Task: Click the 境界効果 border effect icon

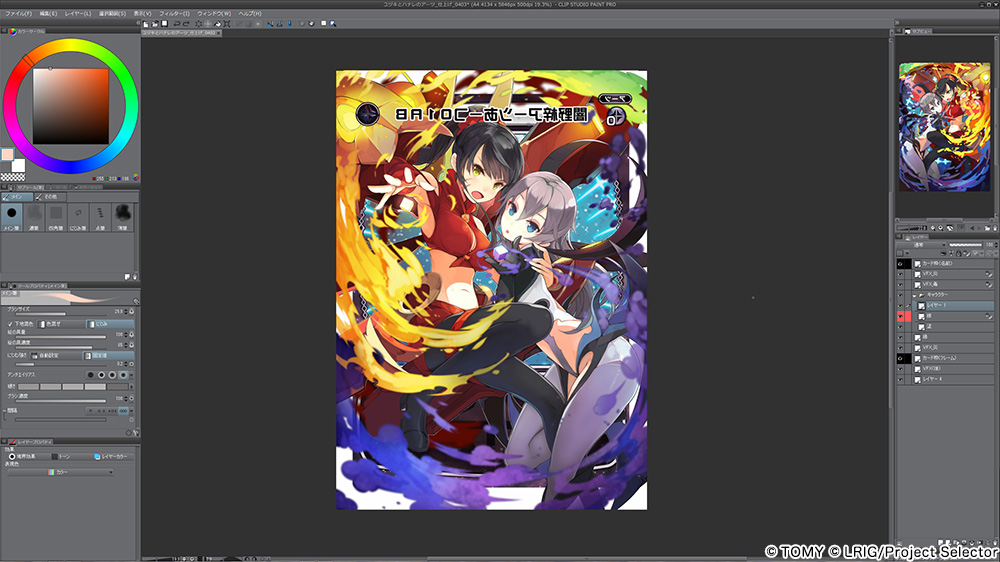Action: click(11, 457)
